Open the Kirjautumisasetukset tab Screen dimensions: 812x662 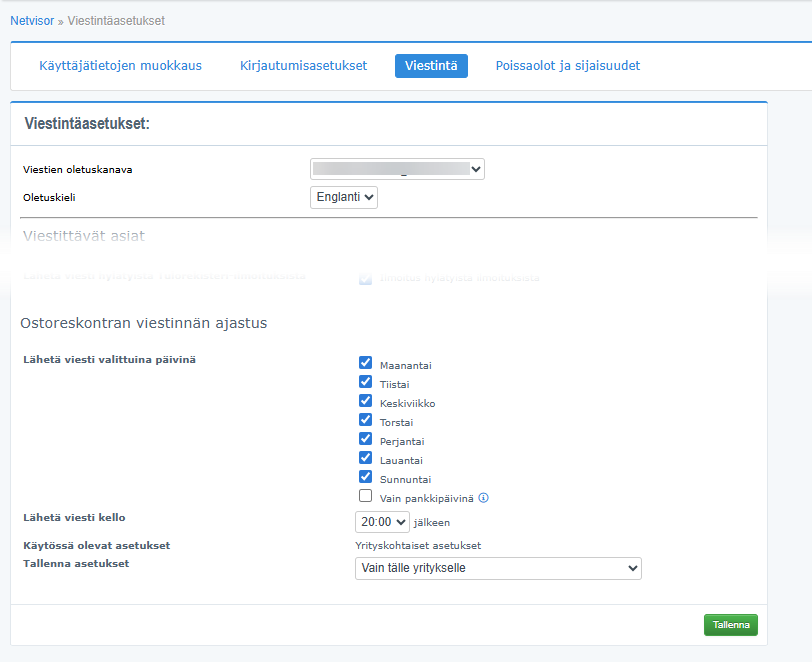tap(303, 66)
